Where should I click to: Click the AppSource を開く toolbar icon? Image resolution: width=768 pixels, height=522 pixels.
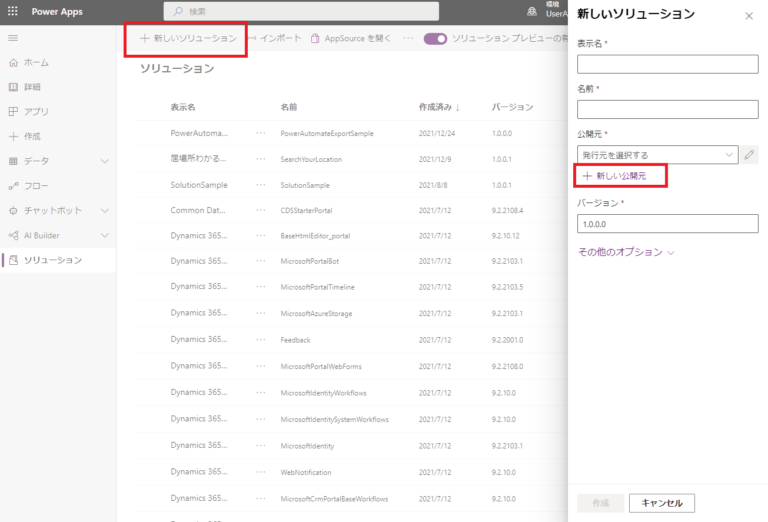(x=316, y=38)
